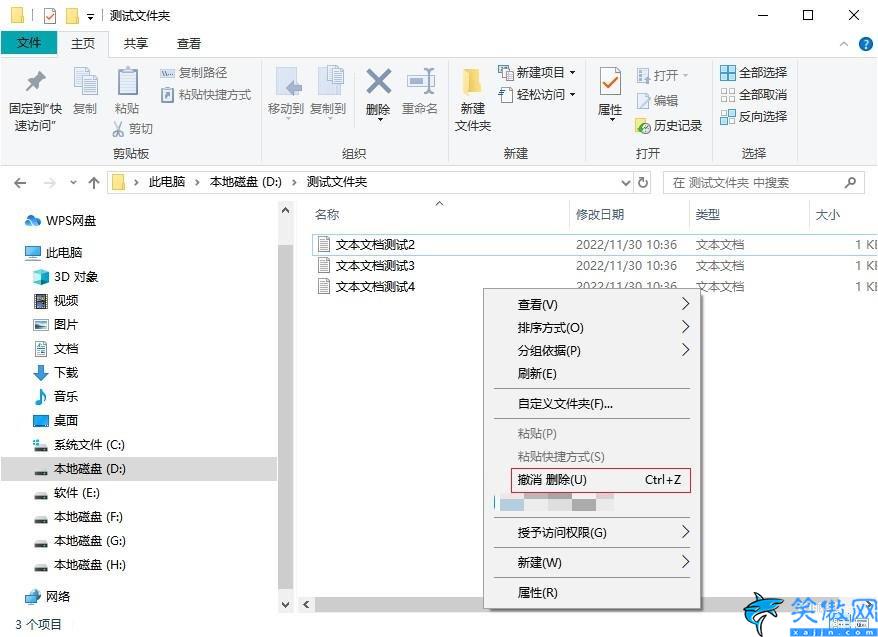This screenshot has width=878, height=637.
Task: Click the Pin to Quick Access icon
Action: (x=35, y=82)
